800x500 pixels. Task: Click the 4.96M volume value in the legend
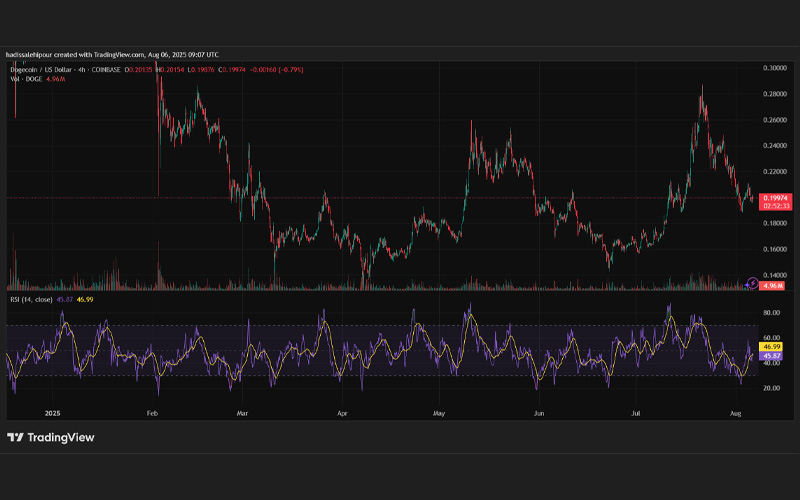pos(56,79)
